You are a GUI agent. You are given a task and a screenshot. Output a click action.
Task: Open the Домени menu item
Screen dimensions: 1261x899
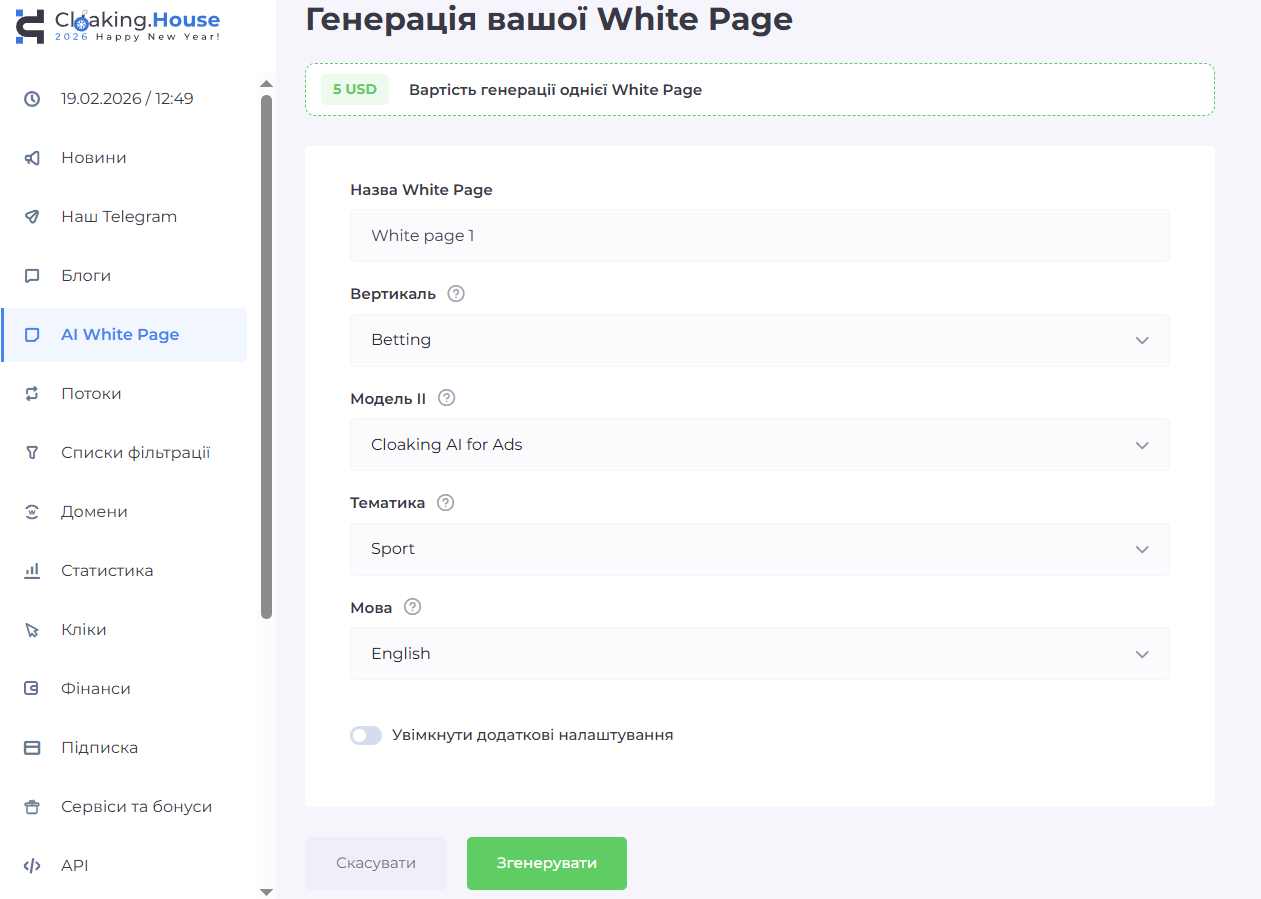click(94, 512)
